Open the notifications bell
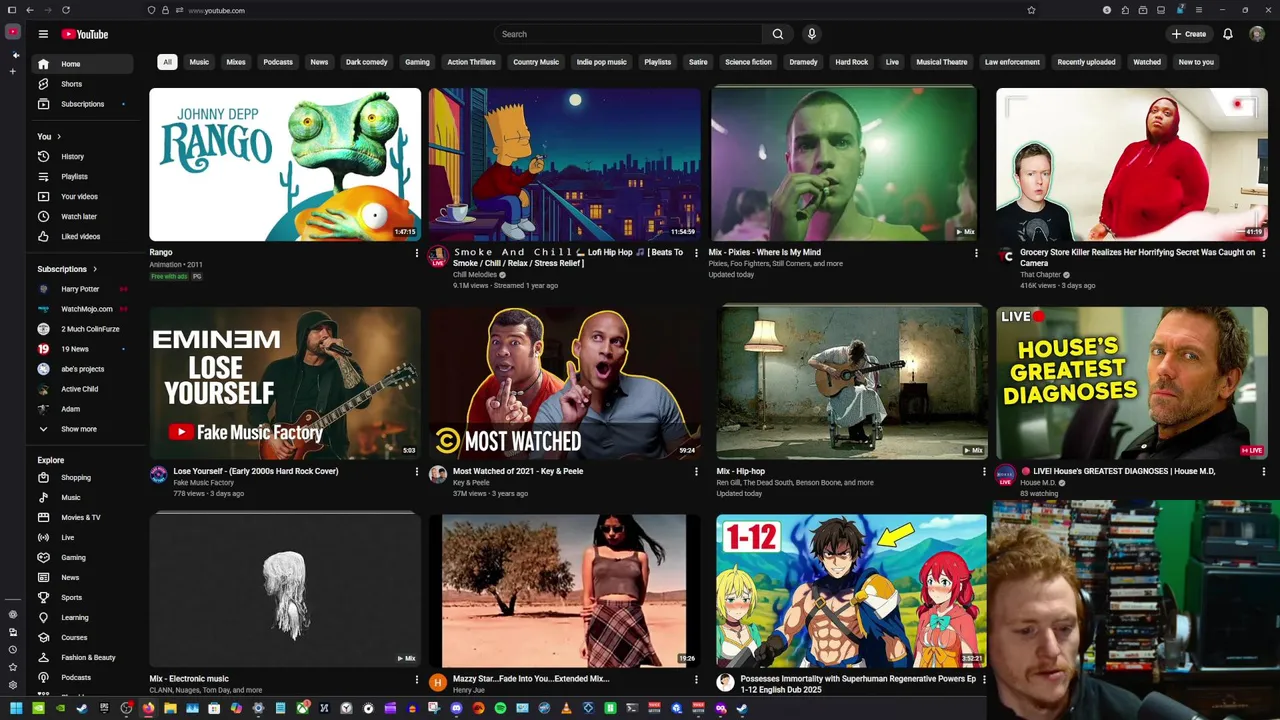This screenshot has height=720, width=1280. [x=1227, y=34]
